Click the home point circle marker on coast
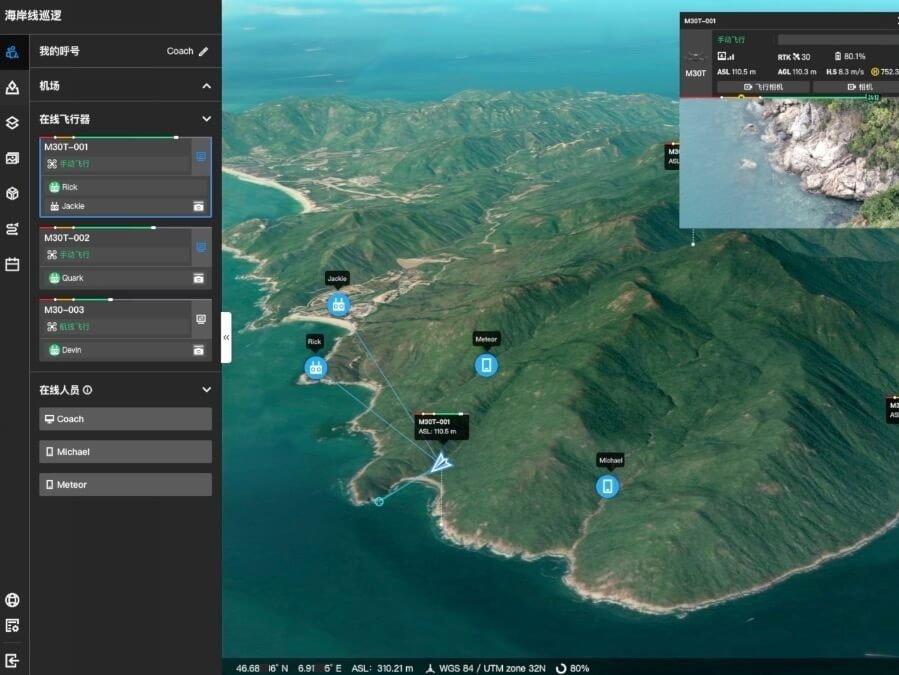 click(379, 502)
